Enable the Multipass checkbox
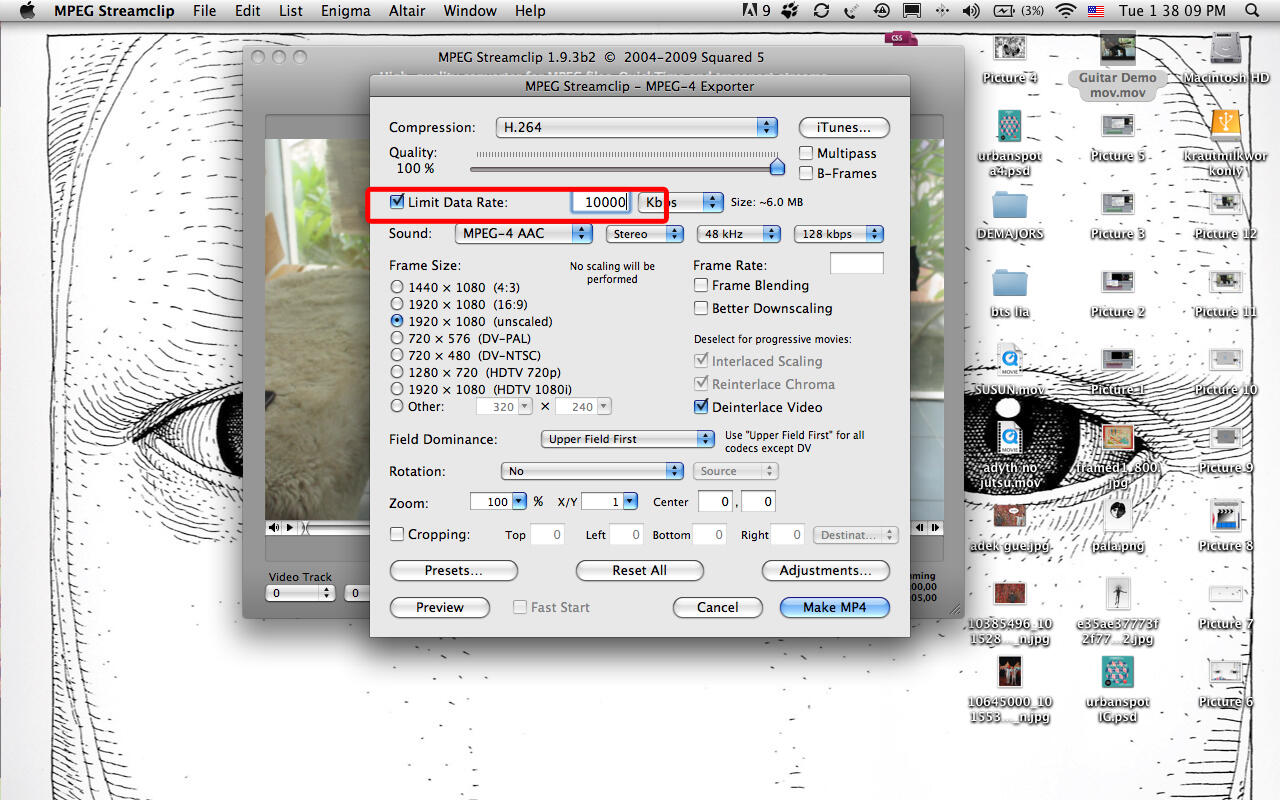 click(806, 153)
